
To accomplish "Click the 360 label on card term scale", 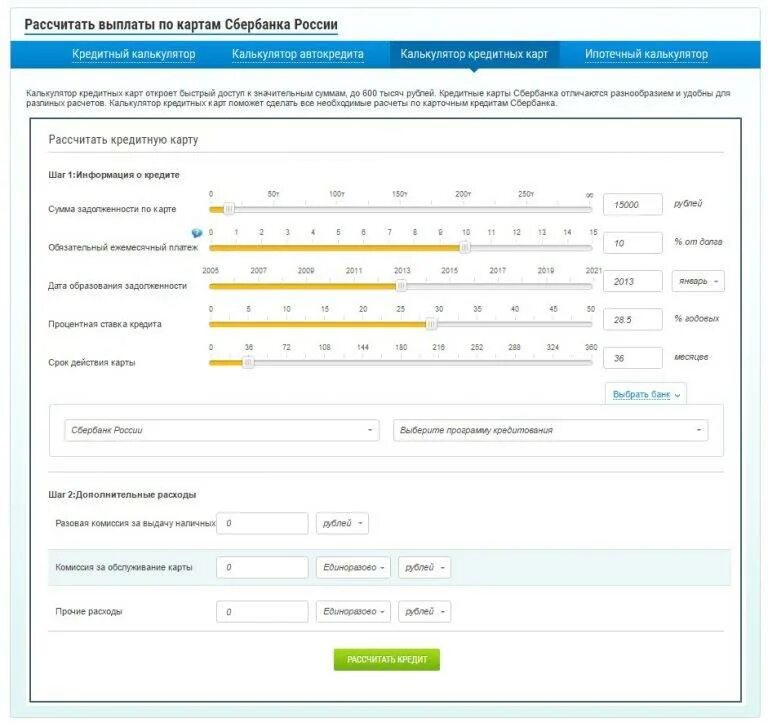I will [591, 347].
